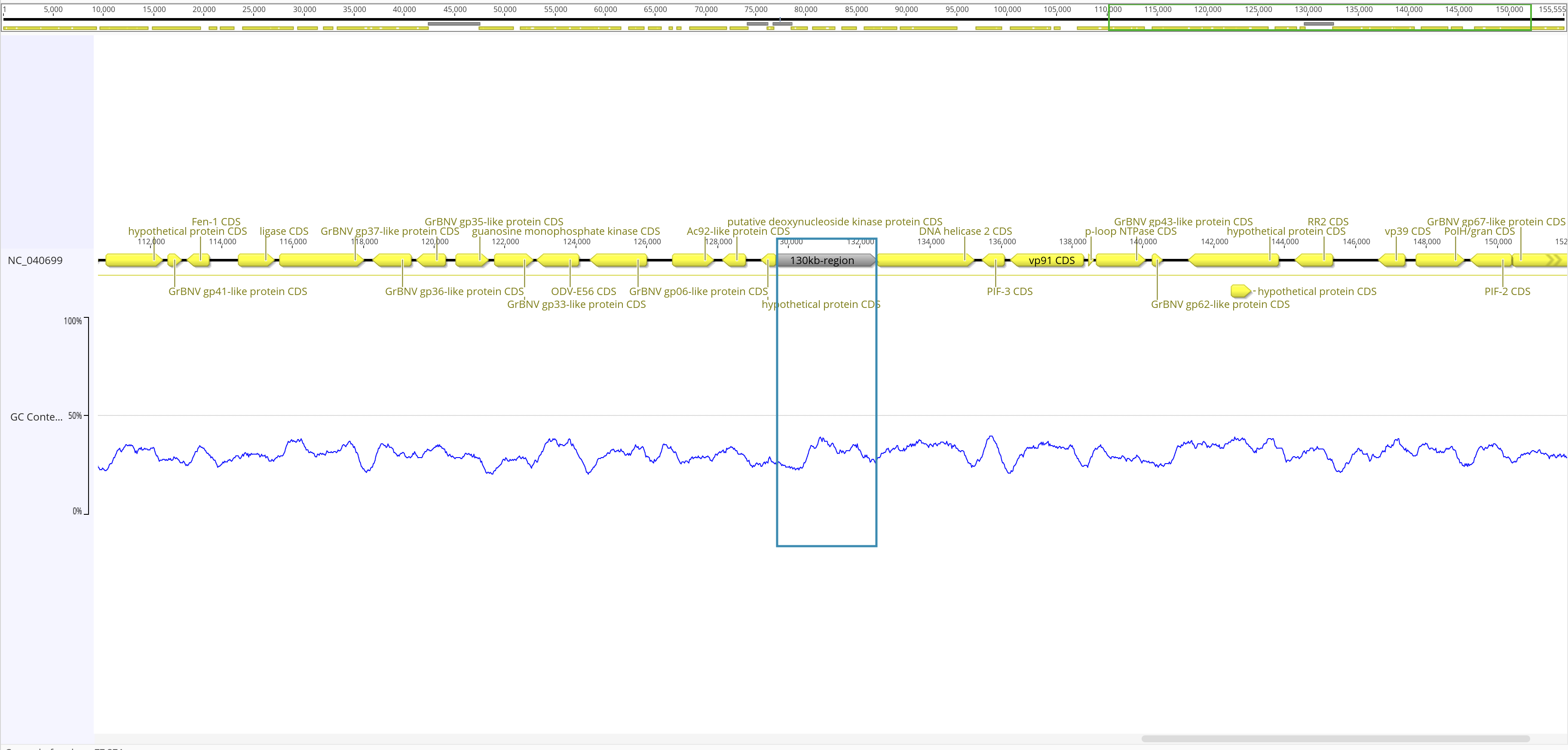Image resolution: width=1568 pixels, height=750 pixels.
Task: Select the NC_040699 sequence name
Action: (x=35, y=261)
